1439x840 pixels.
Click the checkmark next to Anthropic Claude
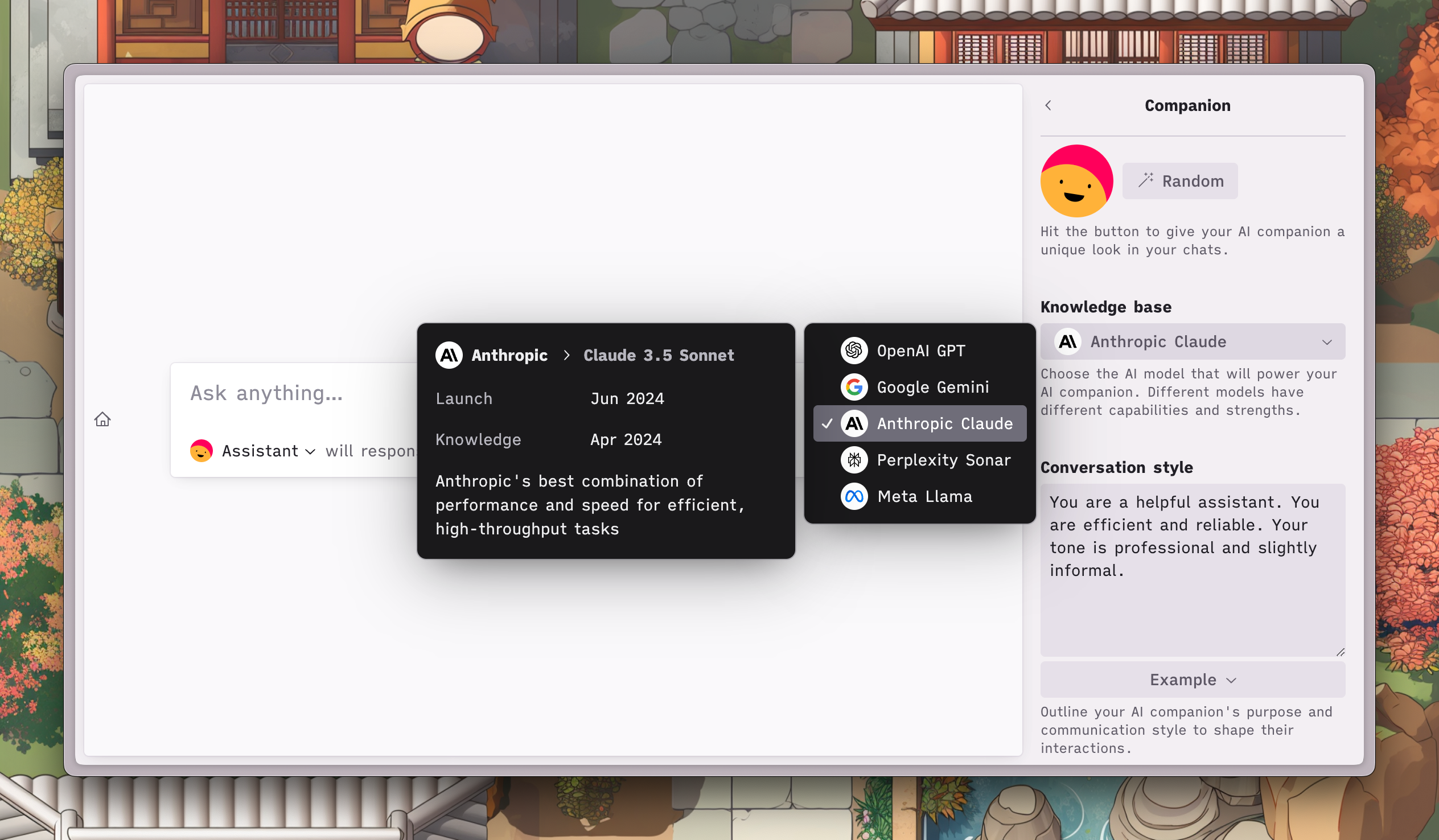coord(827,424)
